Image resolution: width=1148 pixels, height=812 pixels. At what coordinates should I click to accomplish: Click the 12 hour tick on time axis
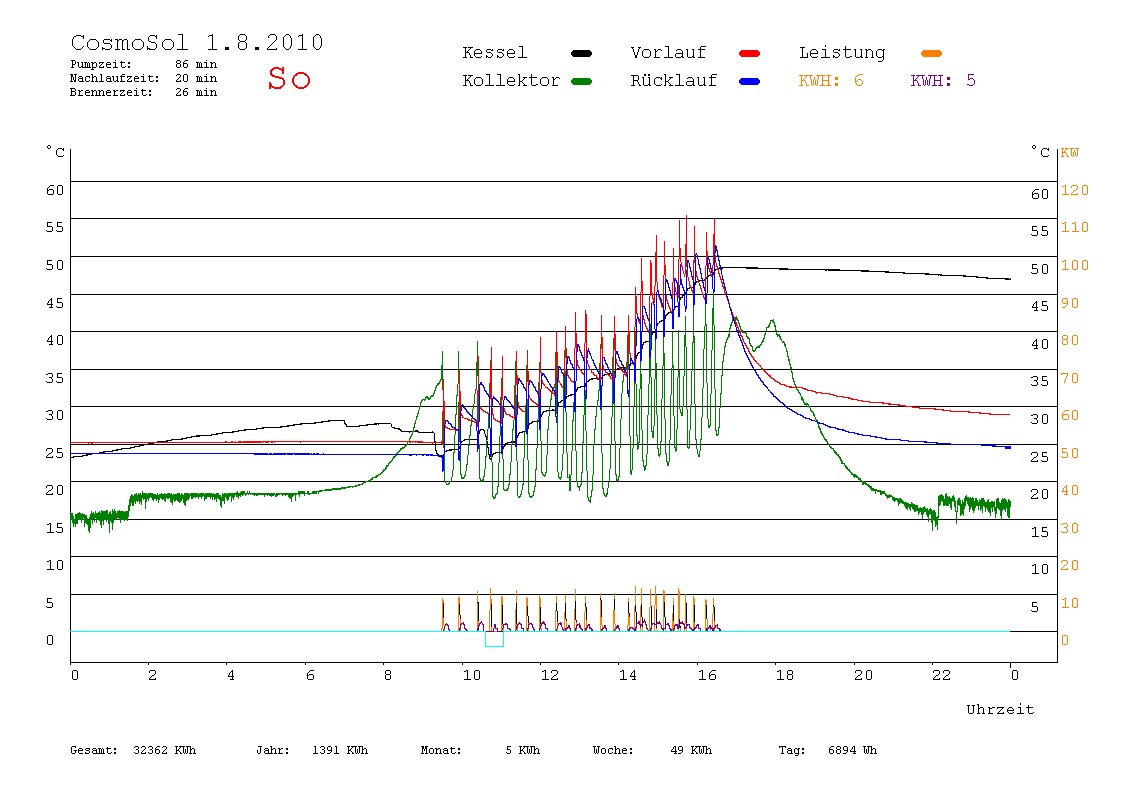coord(550,675)
